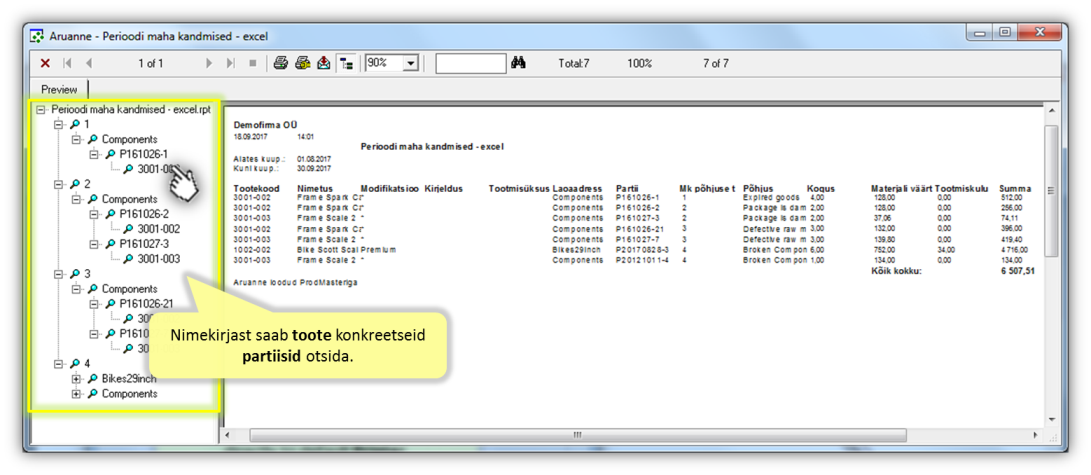Click magnifier icon of group 1

(74, 124)
